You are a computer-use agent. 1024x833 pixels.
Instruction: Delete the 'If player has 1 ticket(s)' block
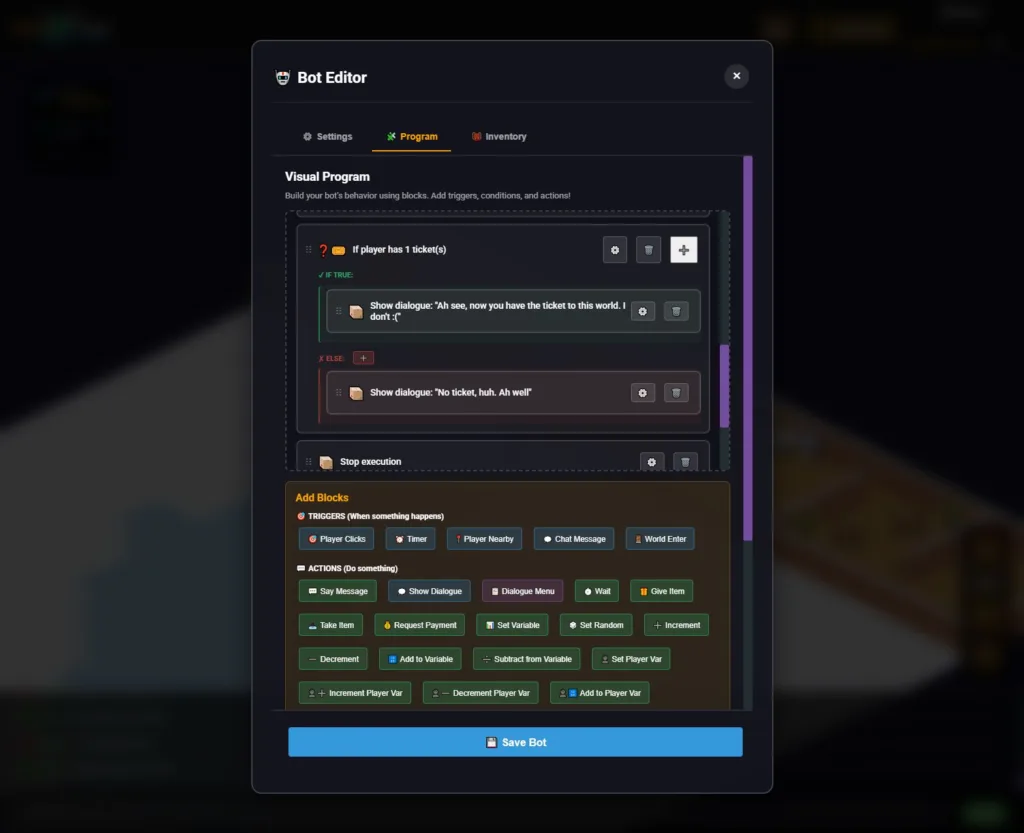648,250
